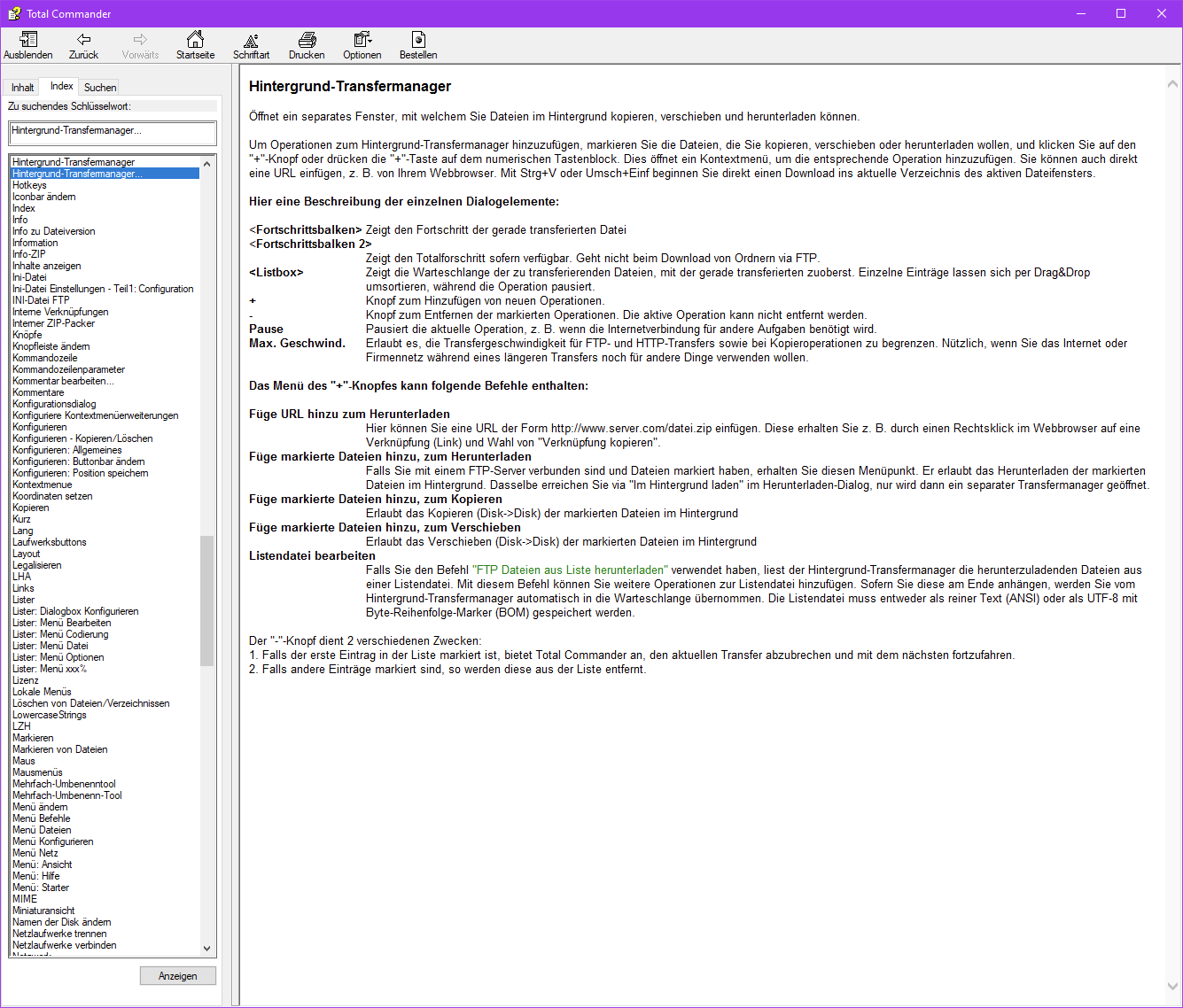Click the content pane scroll-up arrow

pos(1172,85)
